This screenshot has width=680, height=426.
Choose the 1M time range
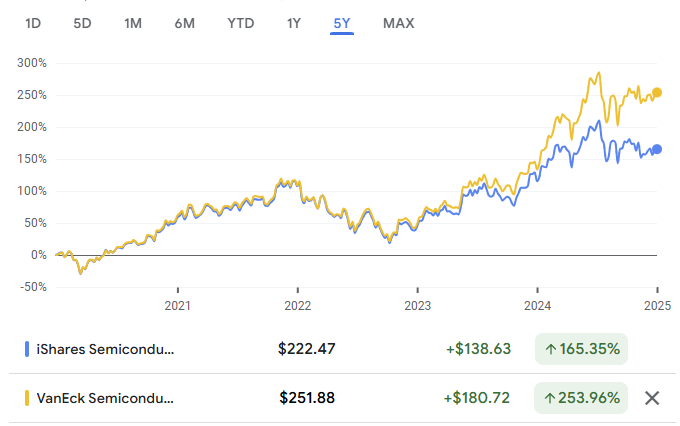(133, 23)
